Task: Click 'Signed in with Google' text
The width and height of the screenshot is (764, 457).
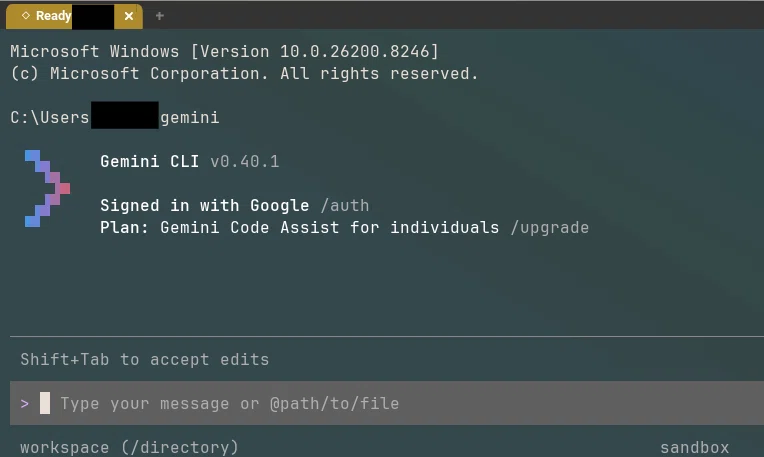Action: pos(205,206)
